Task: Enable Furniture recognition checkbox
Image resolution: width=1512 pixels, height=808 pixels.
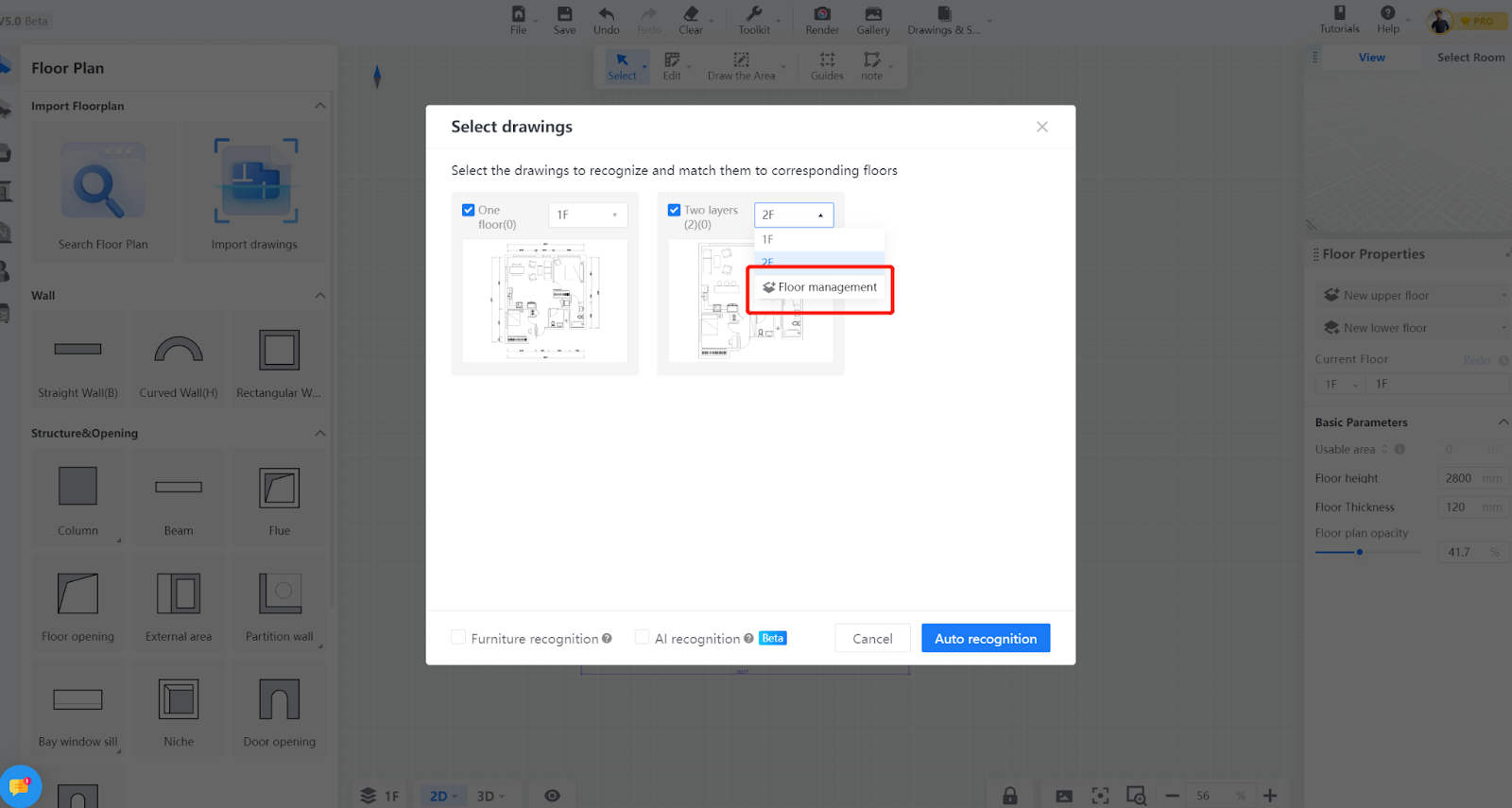Action: pos(459,638)
